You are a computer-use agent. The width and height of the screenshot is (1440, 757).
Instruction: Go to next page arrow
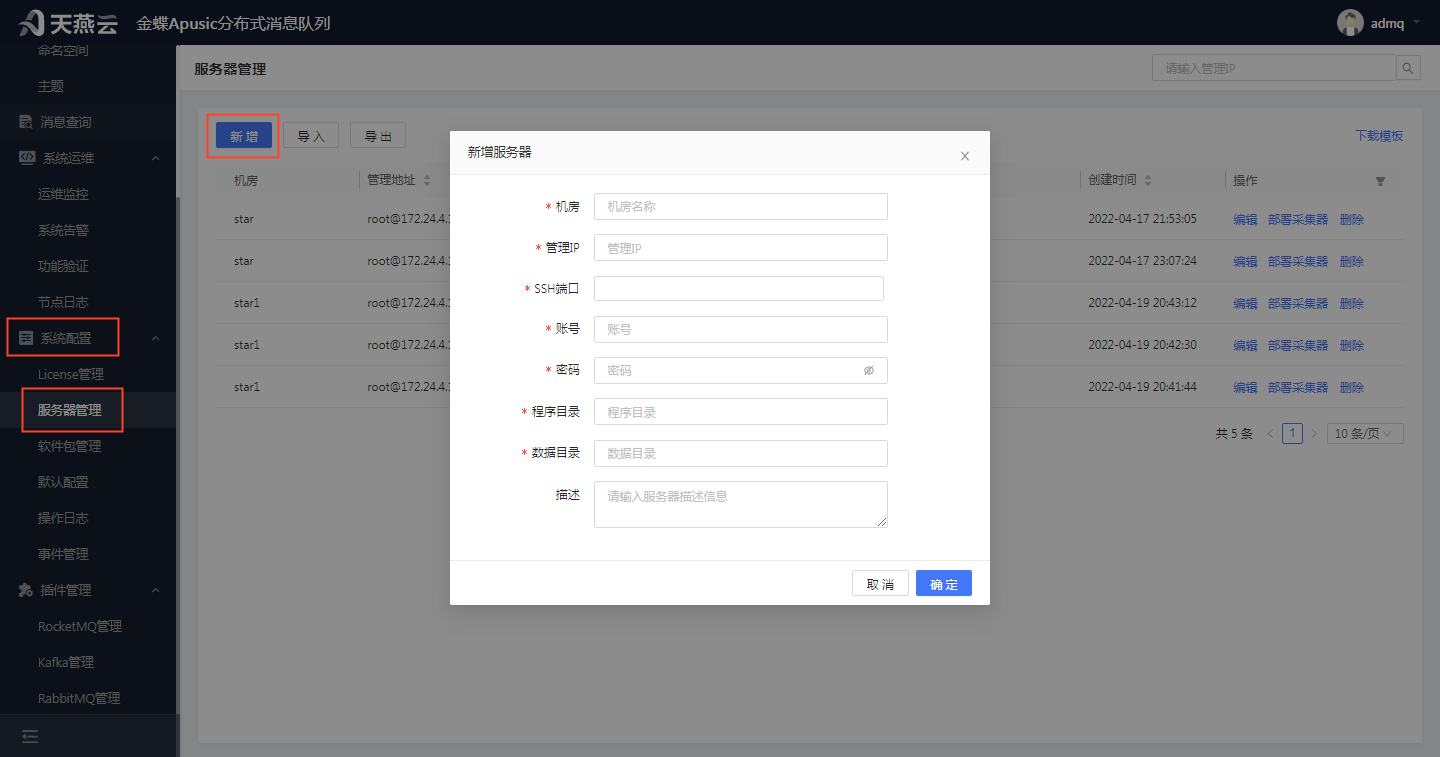pos(1314,434)
